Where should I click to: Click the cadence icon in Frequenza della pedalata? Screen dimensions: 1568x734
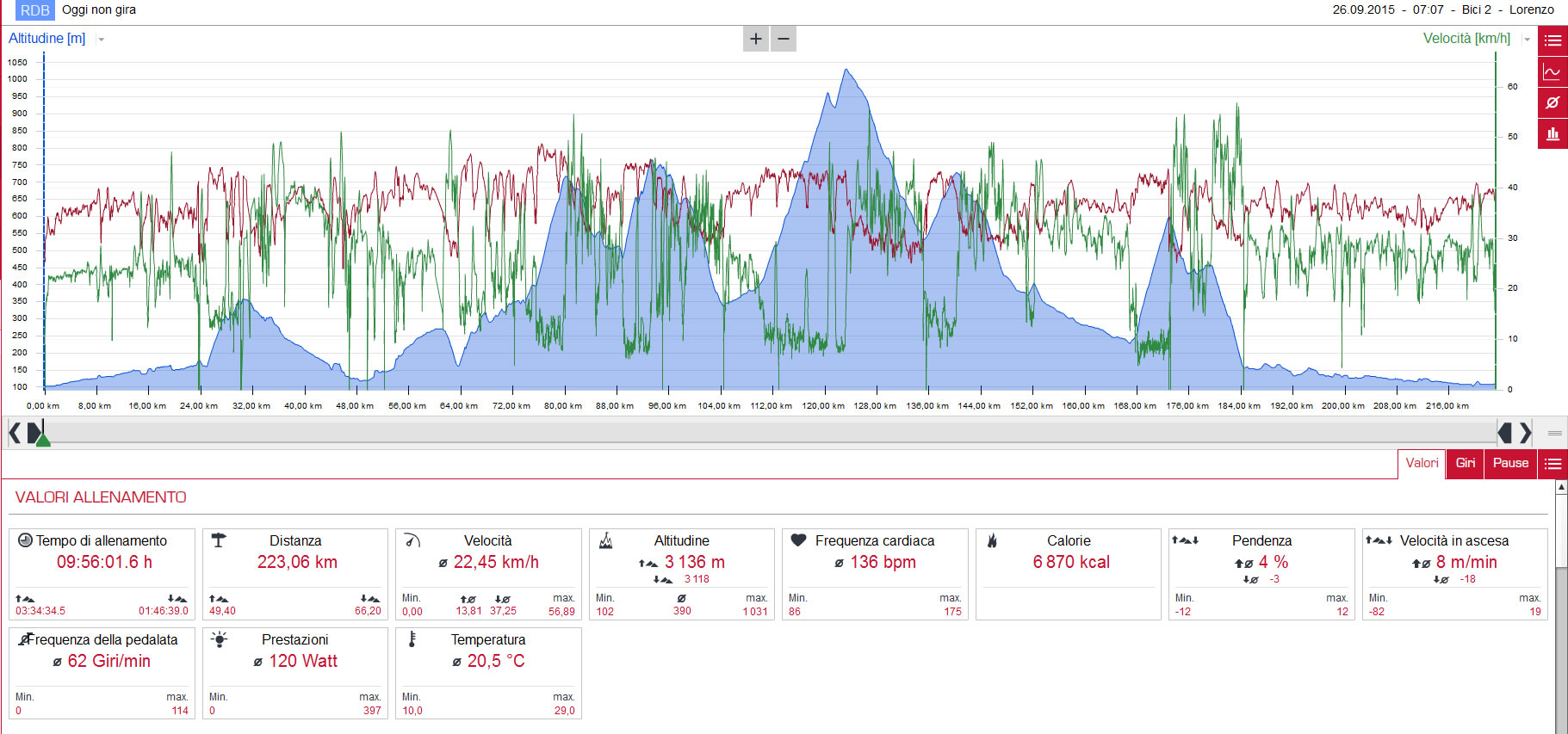(x=25, y=639)
